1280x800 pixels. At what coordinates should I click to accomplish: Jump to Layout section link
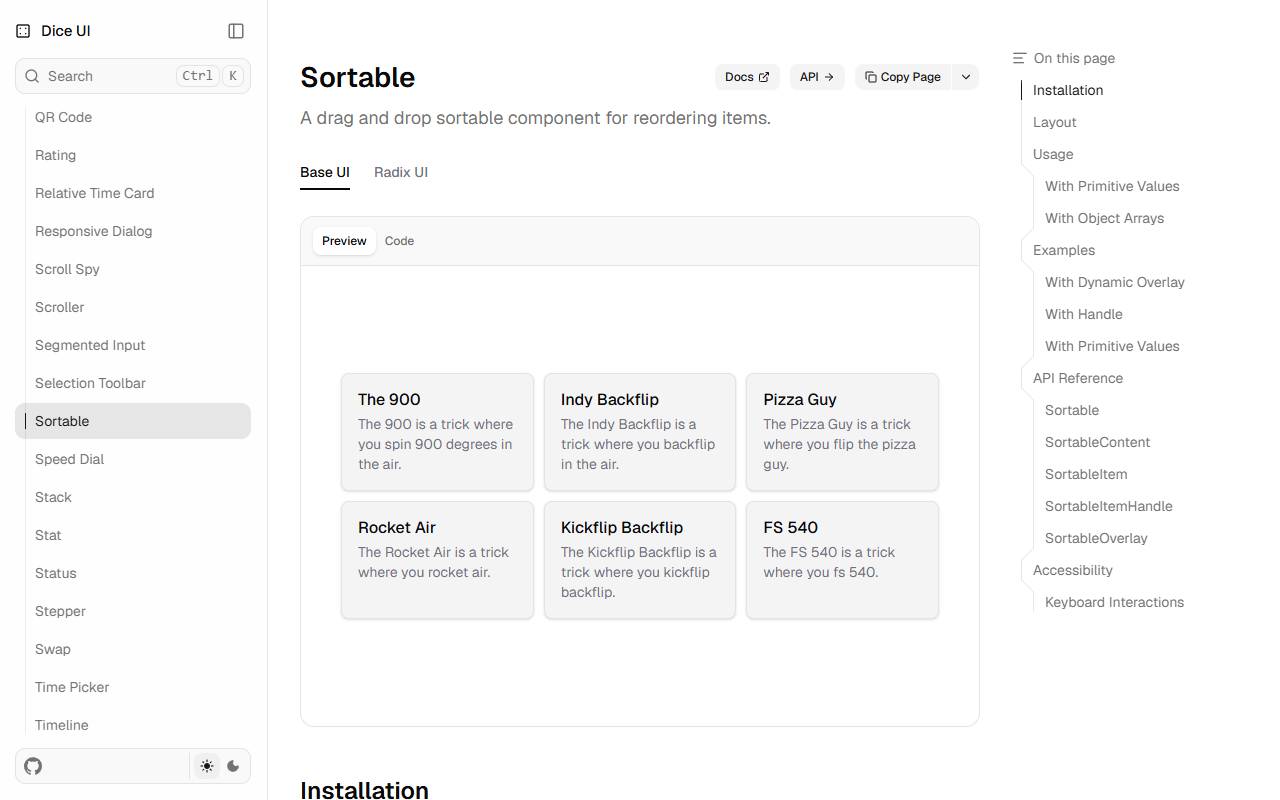tap(1055, 122)
